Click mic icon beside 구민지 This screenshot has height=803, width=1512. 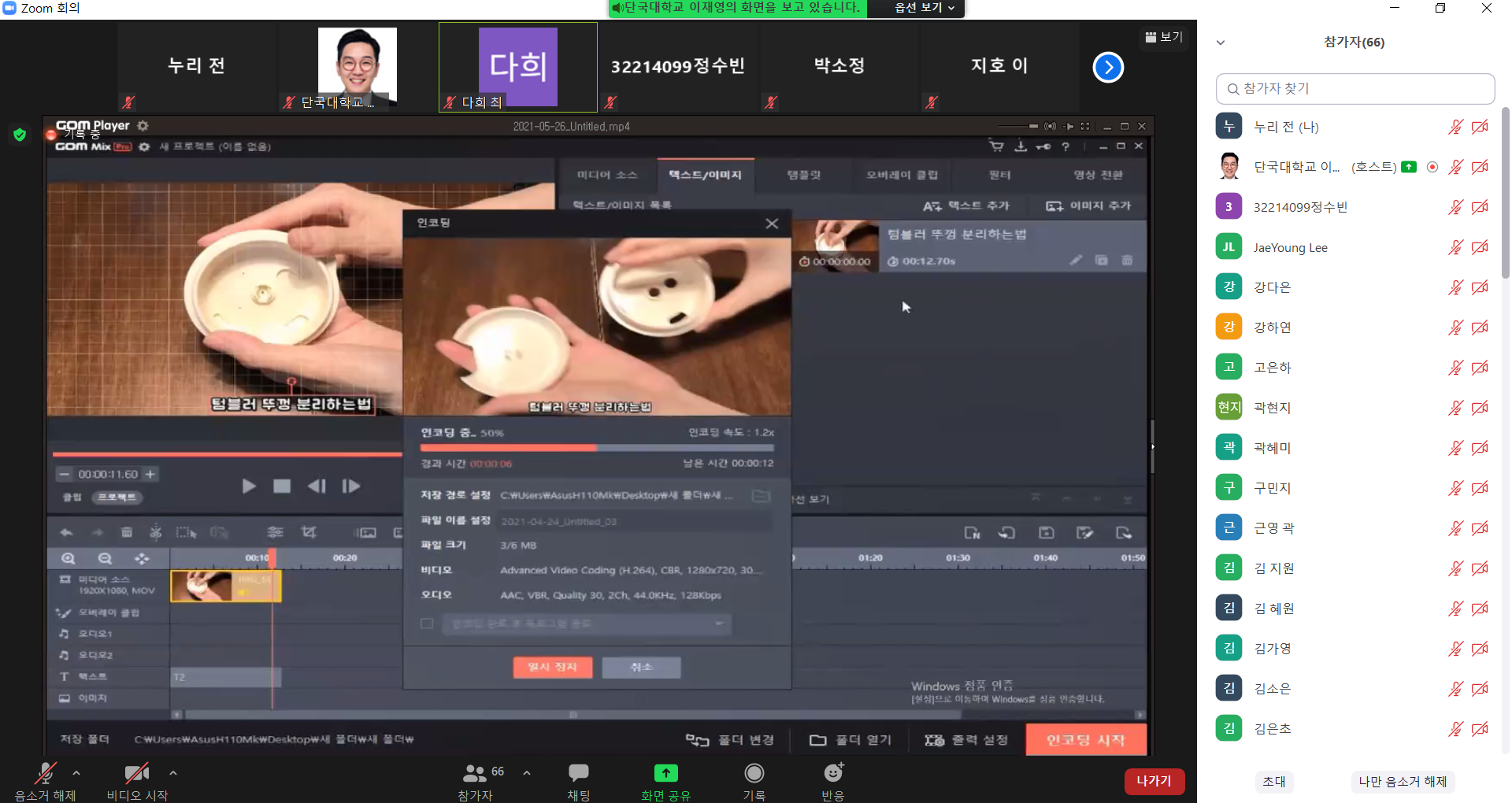click(x=1455, y=488)
